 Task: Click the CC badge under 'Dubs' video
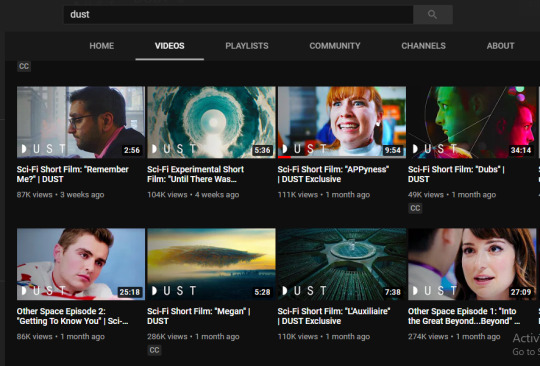coord(415,208)
